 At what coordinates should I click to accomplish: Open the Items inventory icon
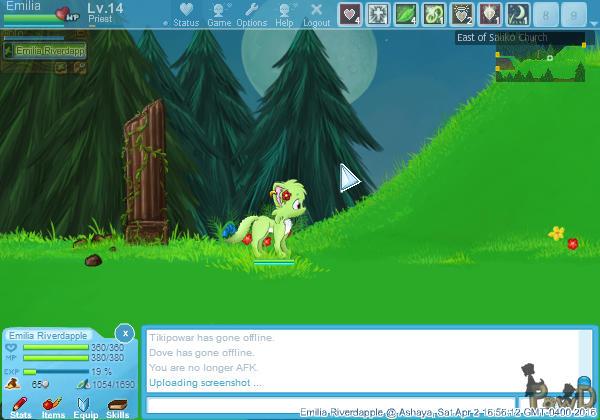click(53, 404)
